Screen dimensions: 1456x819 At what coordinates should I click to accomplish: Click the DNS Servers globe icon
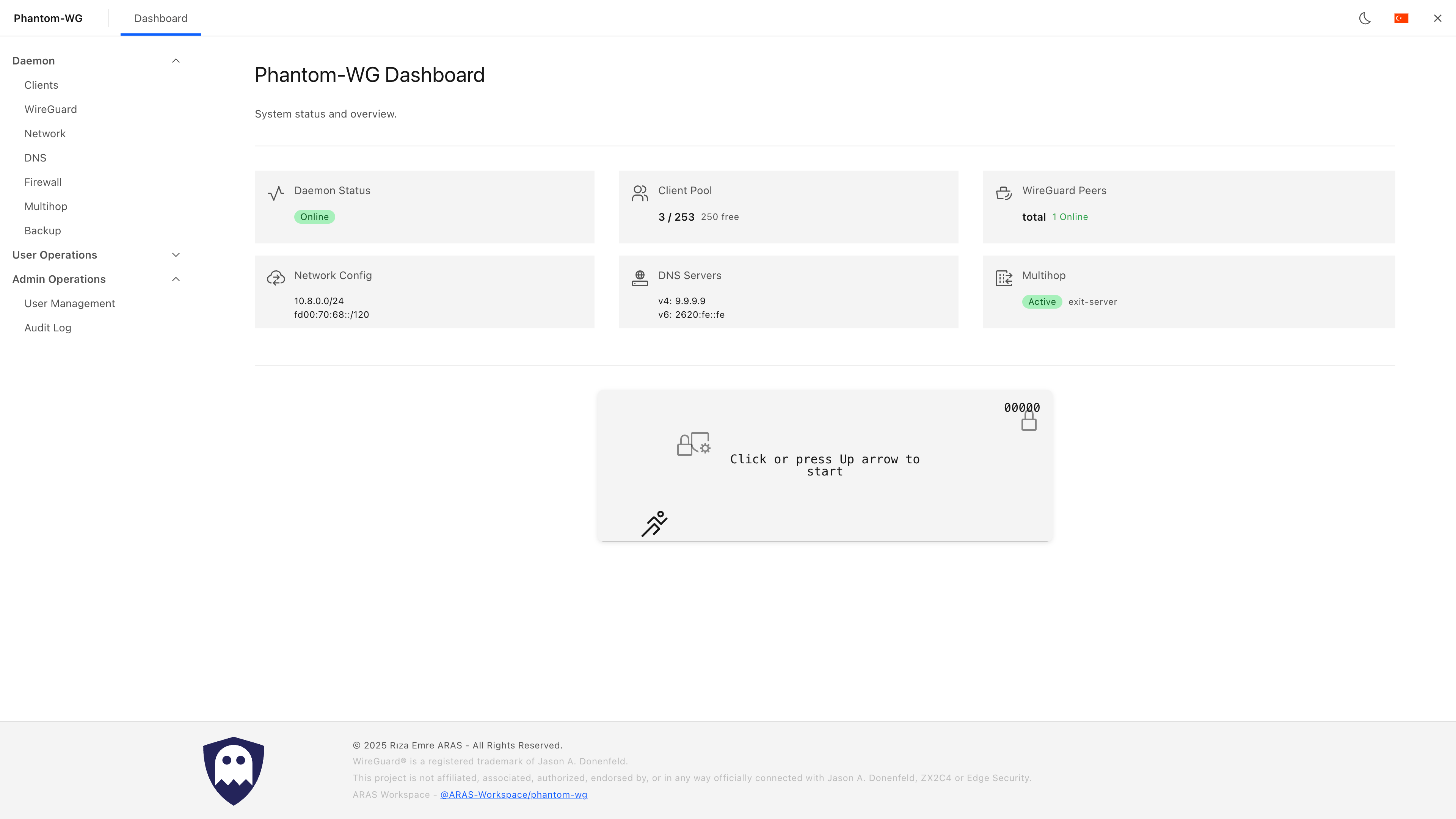coord(640,278)
